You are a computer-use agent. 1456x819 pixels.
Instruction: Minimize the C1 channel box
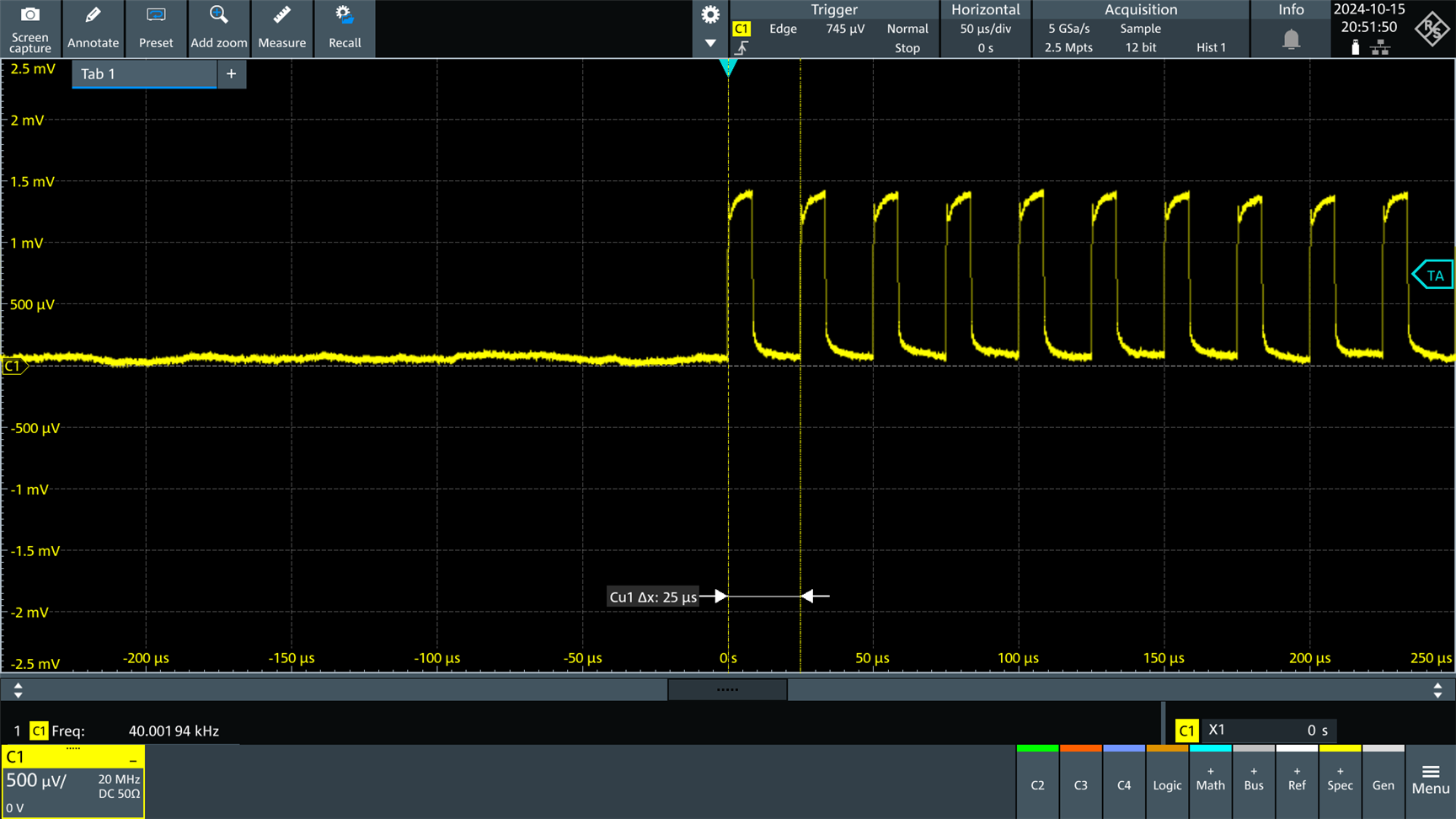tap(132, 758)
